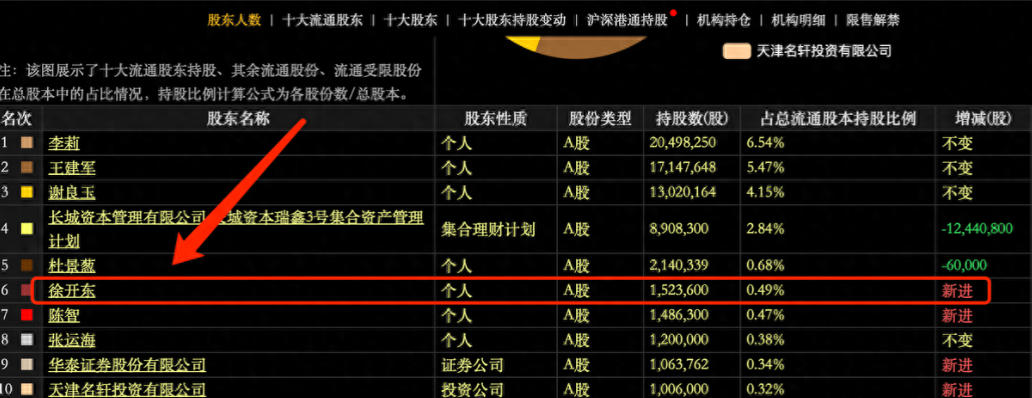
Task: Click legend label 天津名轩投资有限公司
Action: pos(824,51)
